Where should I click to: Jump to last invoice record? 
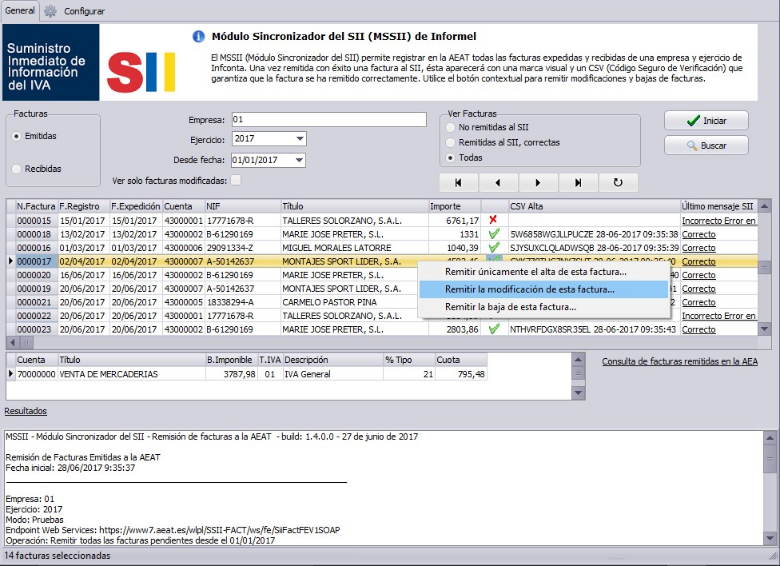pos(578,183)
